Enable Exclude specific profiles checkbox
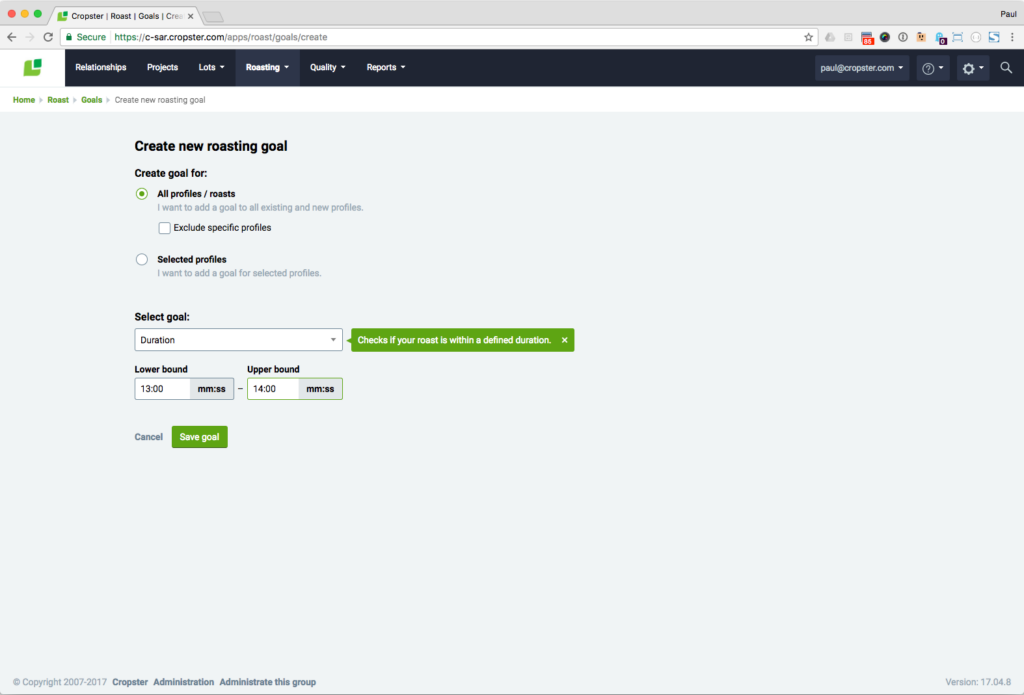Image resolution: width=1024 pixels, height=695 pixels. click(165, 228)
